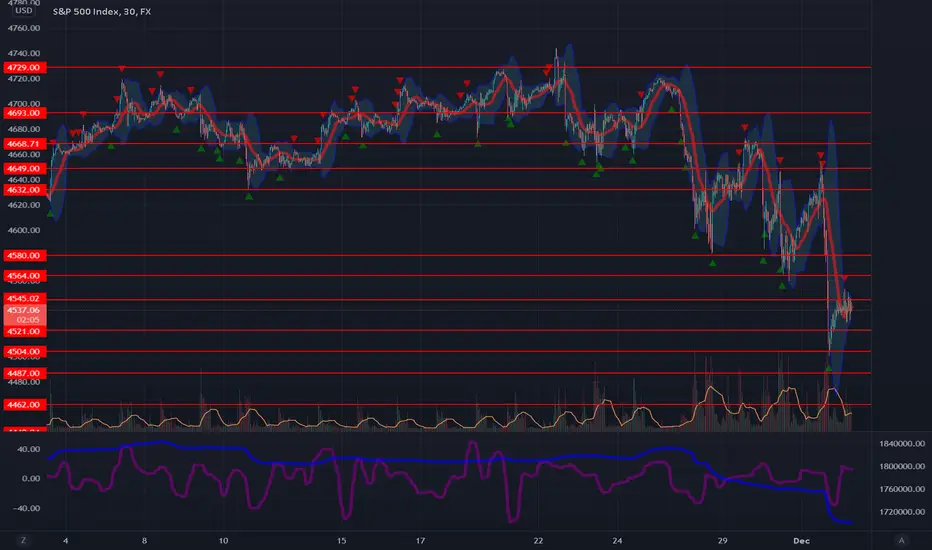This screenshot has width=932, height=550.
Task: Click the 17 date label on the time axis
Action: (420, 540)
